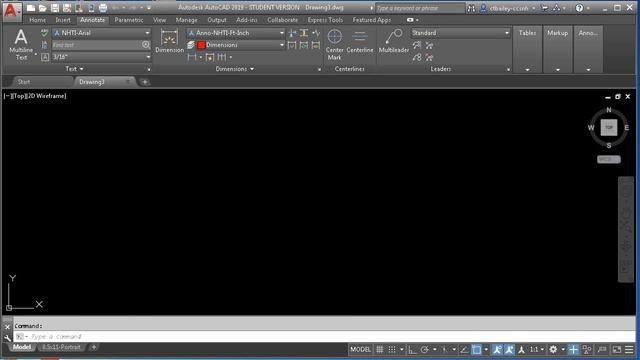Toggle snap mode in status bar
The height and width of the screenshot is (360, 640).
(391, 349)
